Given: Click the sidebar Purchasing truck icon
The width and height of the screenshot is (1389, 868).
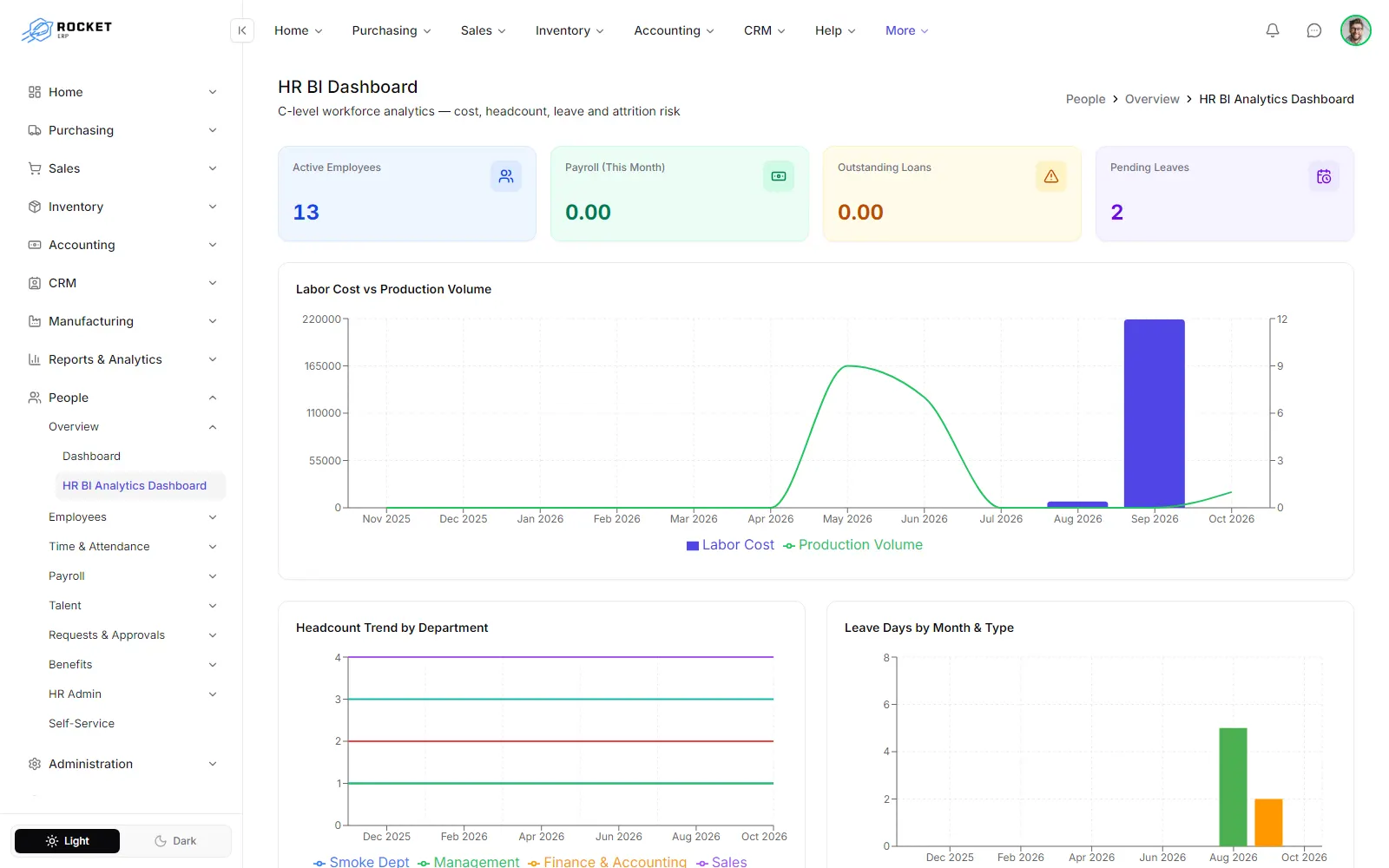Looking at the screenshot, I should click(x=35, y=130).
